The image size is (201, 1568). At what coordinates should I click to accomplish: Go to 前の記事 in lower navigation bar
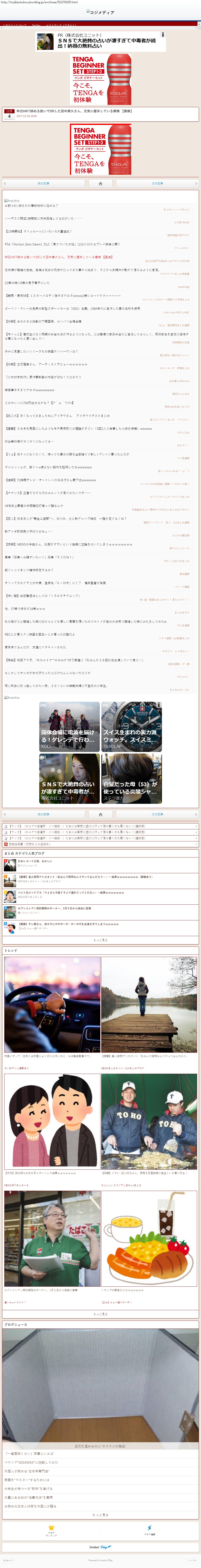click(43, 814)
